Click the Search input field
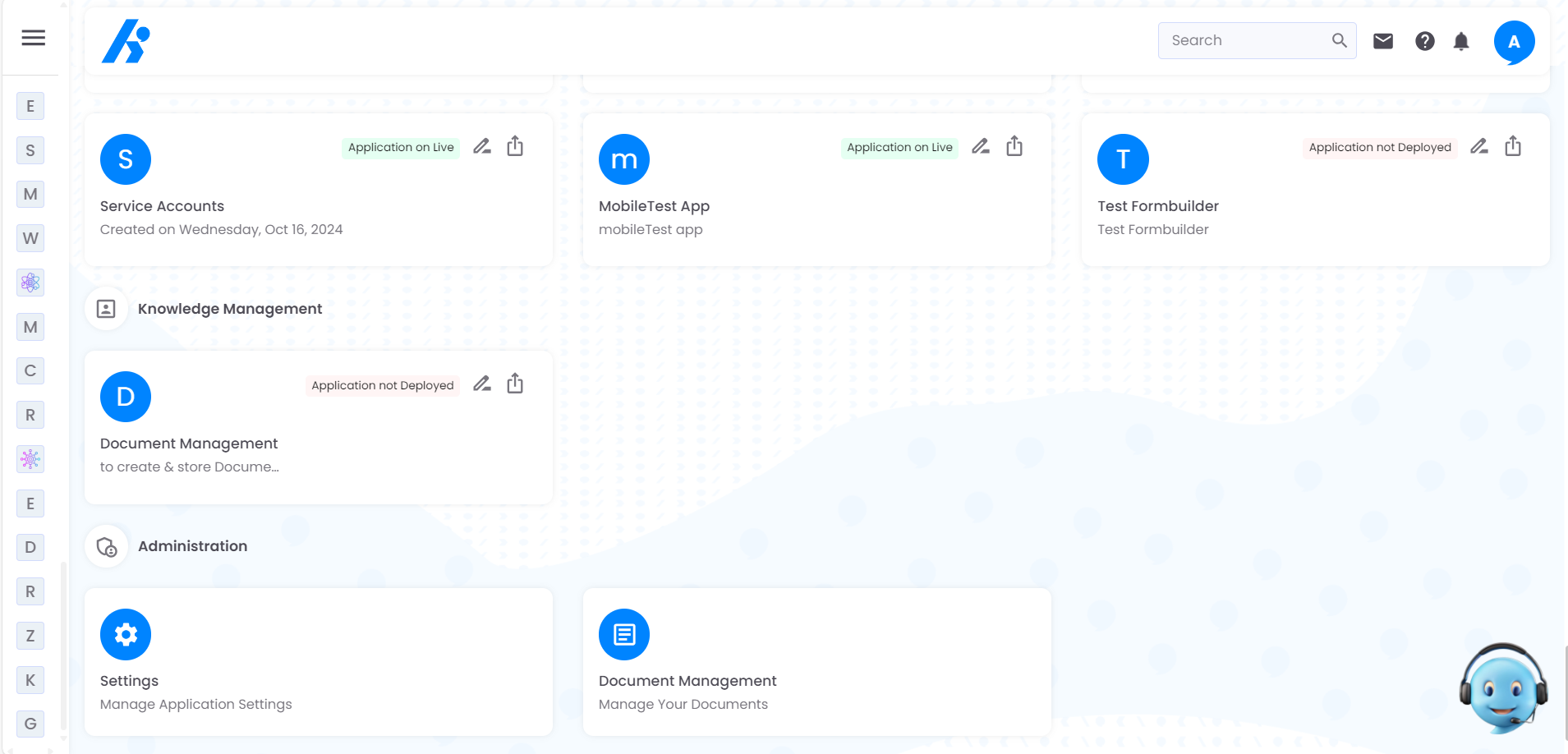The image size is (1568, 754). click(1244, 40)
